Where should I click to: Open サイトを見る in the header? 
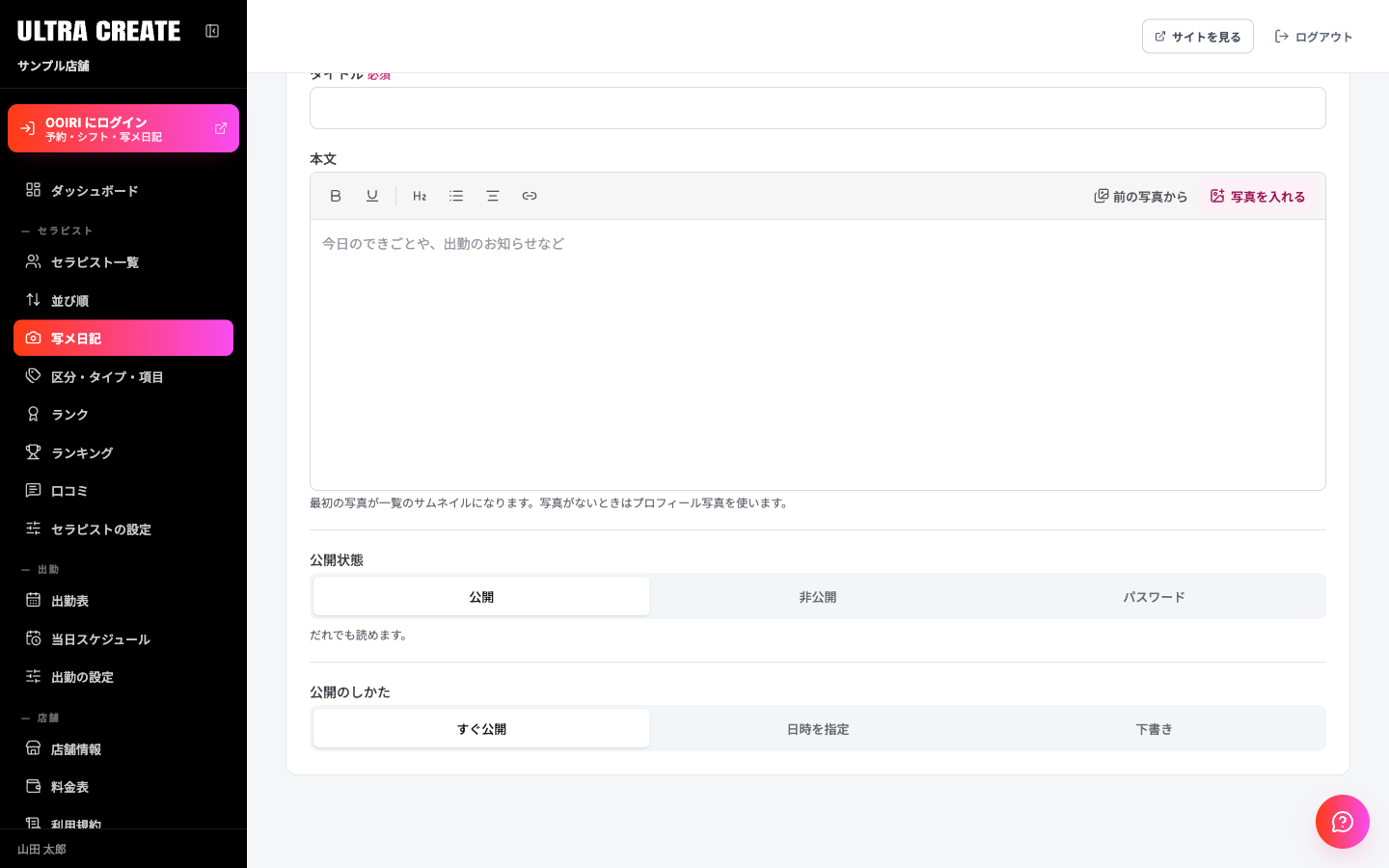[1198, 37]
